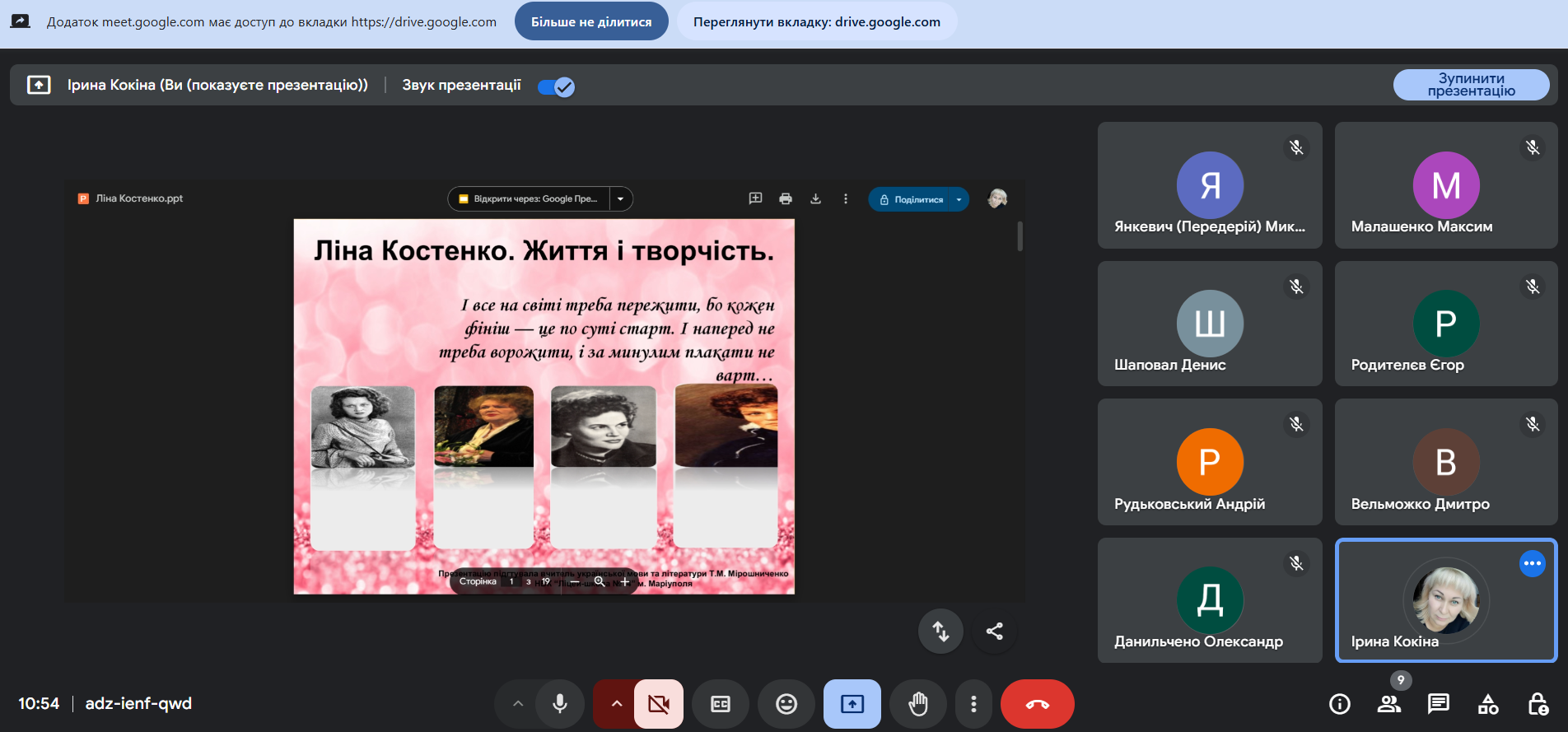Show the participants list icon

(1389, 704)
